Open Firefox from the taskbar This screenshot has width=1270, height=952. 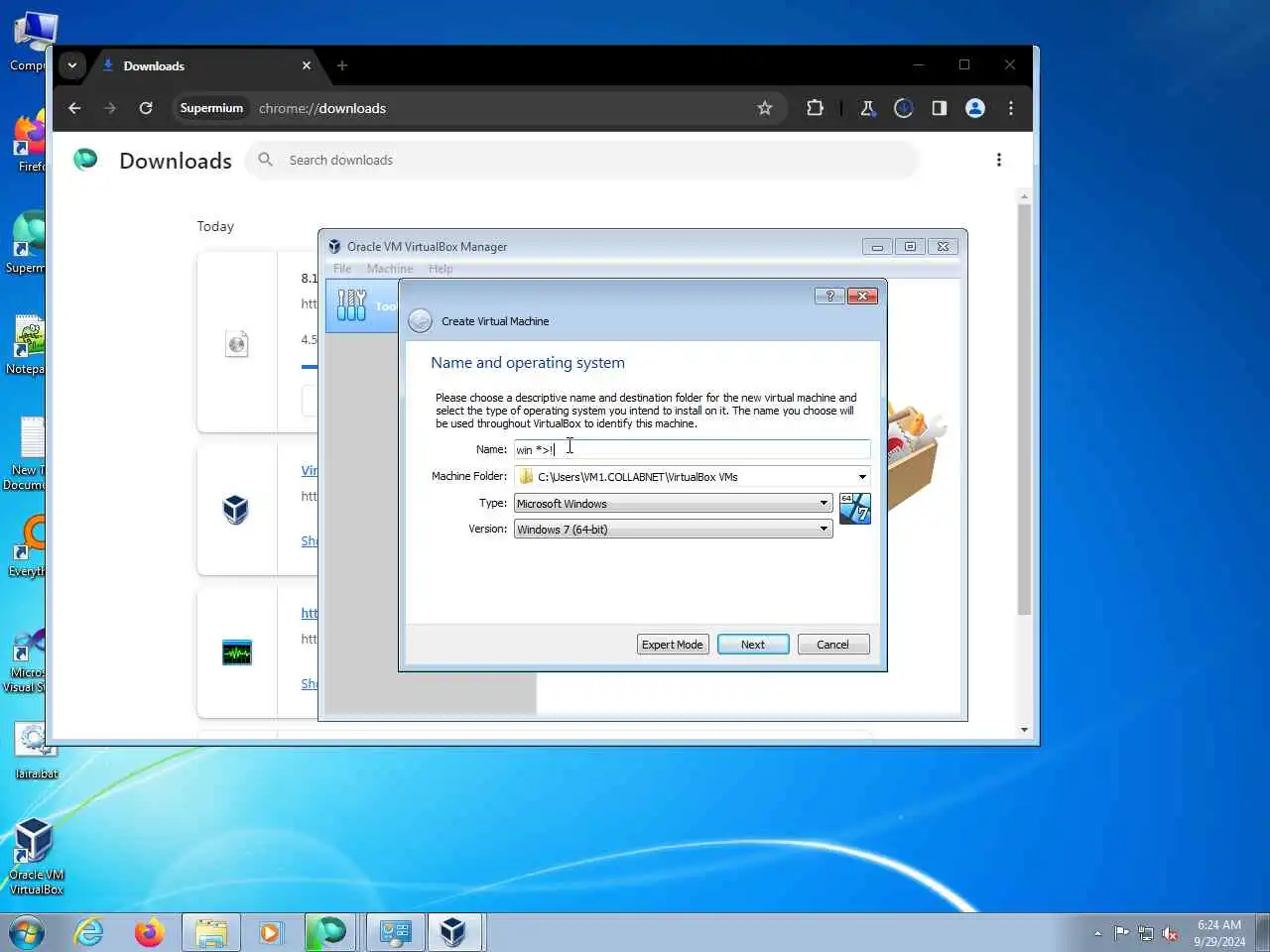click(150, 932)
